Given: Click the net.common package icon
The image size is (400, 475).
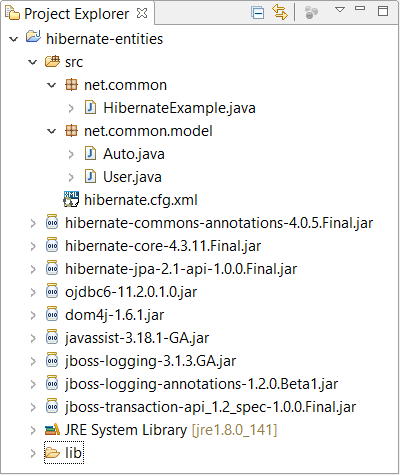Looking at the screenshot, I should 71,85.
